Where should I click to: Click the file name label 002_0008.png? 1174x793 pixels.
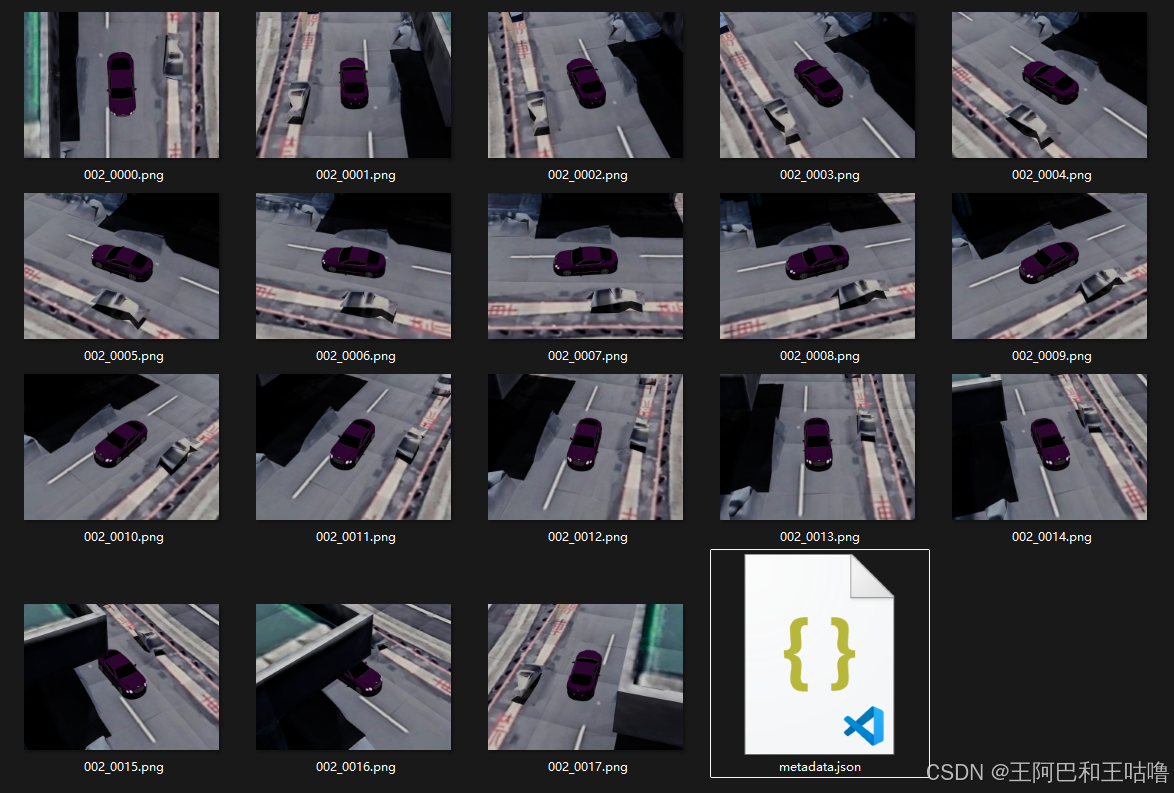pos(820,356)
